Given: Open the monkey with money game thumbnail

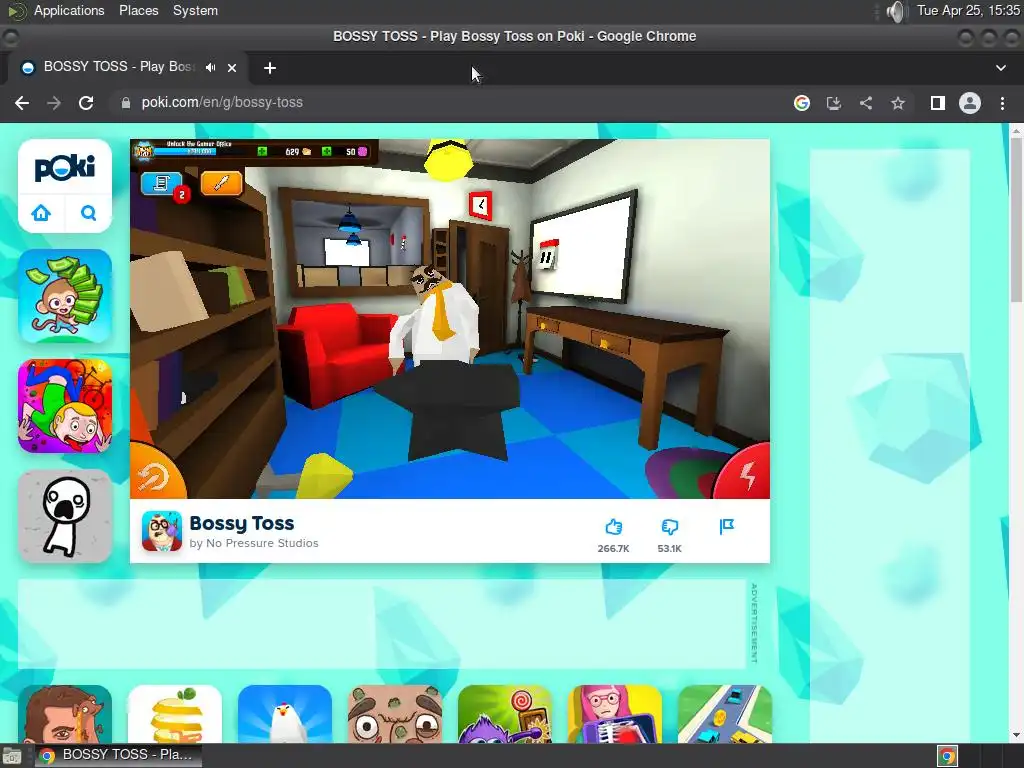Looking at the screenshot, I should pyautogui.click(x=65, y=296).
